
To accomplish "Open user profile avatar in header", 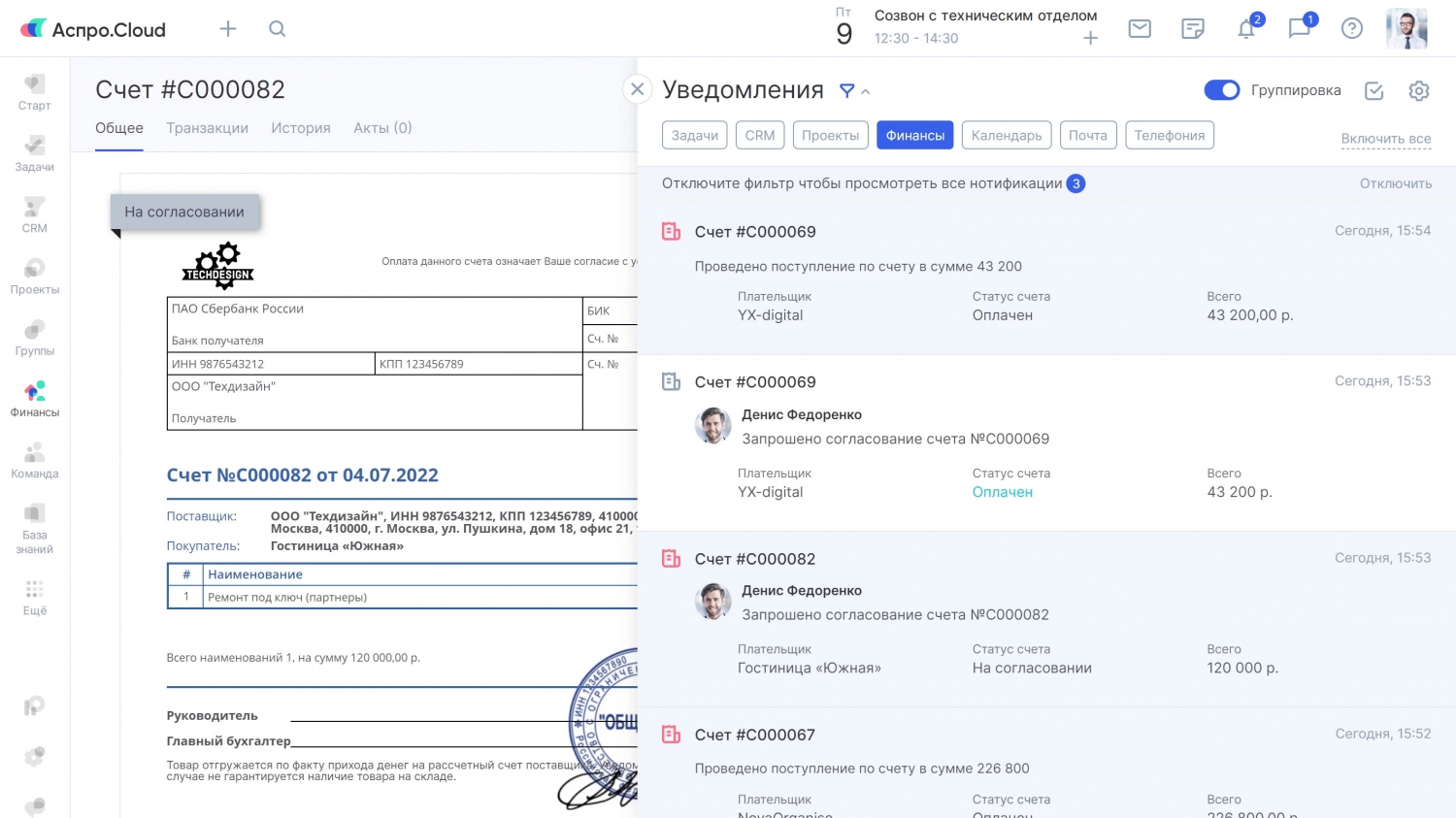I will tap(1406, 29).
